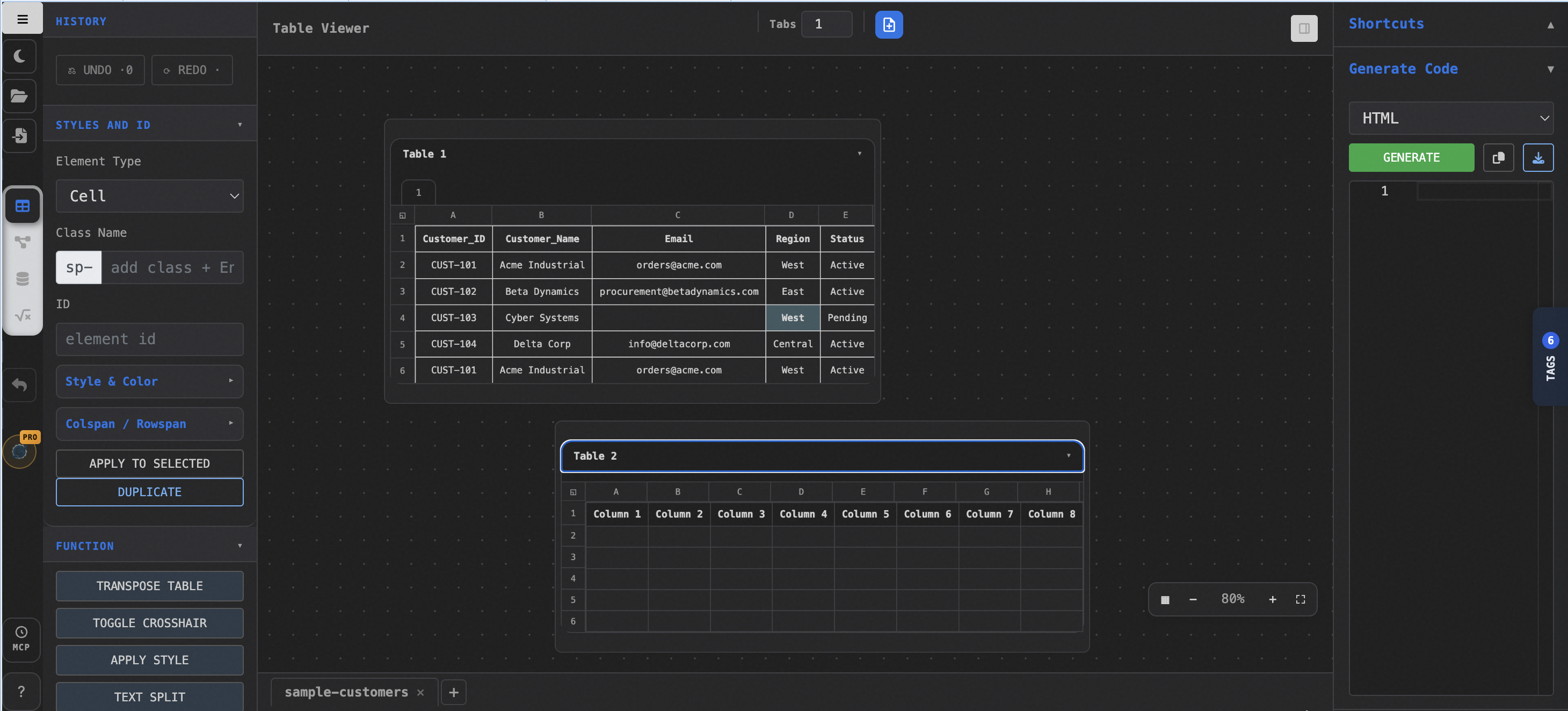Open the MCP panel
Image resolution: width=1568 pixels, height=711 pixels.
click(21, 639)
